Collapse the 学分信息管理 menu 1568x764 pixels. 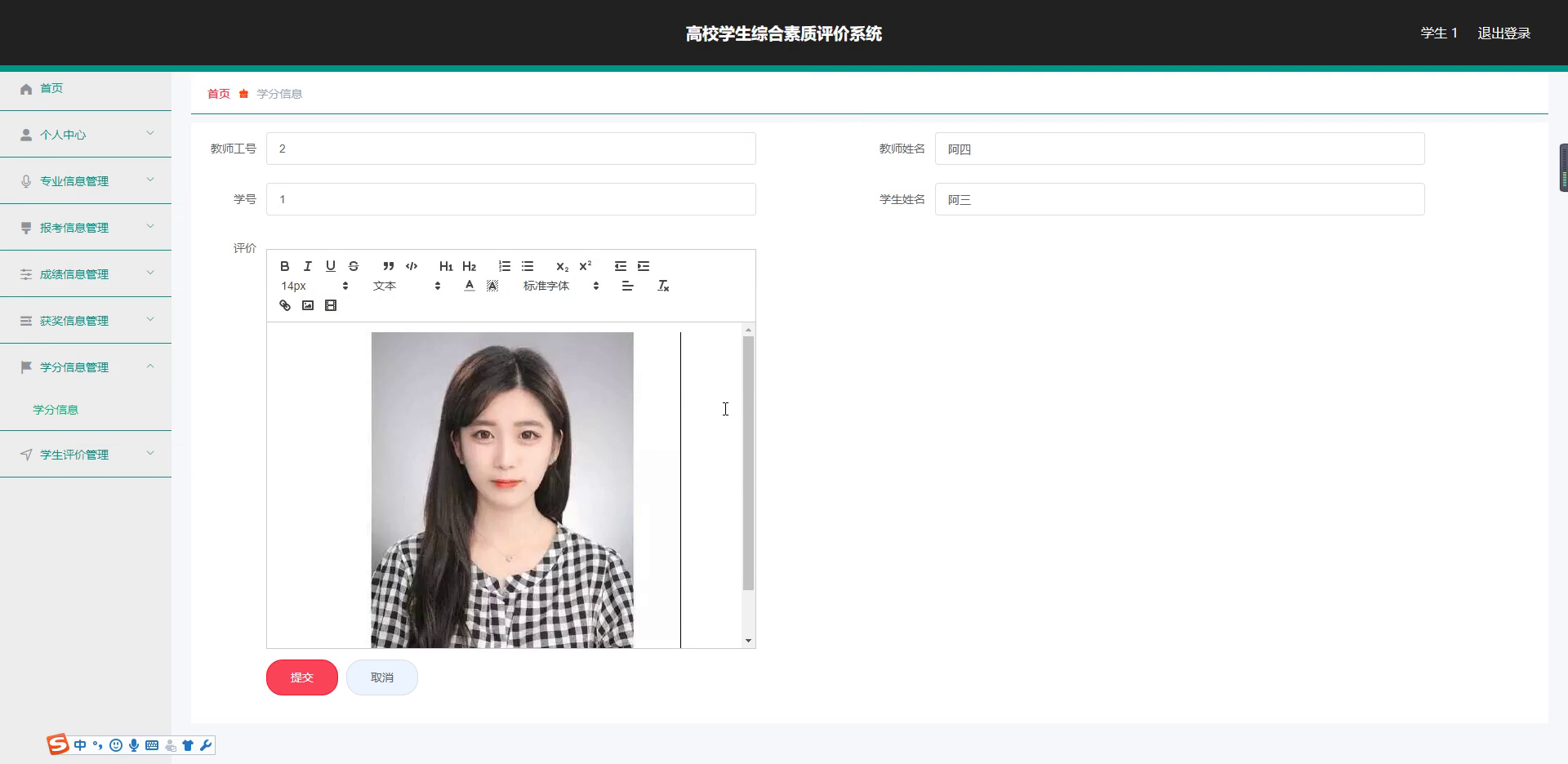coord(86,367)
